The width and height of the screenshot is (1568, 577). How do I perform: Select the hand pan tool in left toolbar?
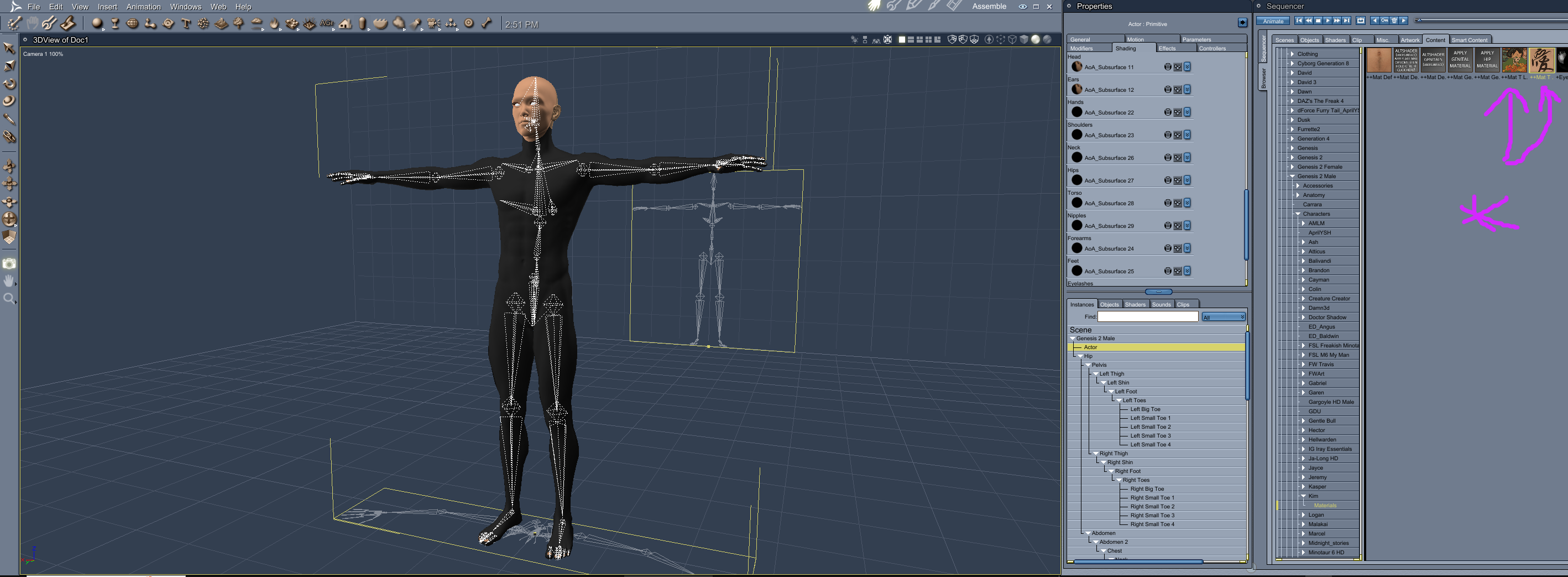point(9,281)
